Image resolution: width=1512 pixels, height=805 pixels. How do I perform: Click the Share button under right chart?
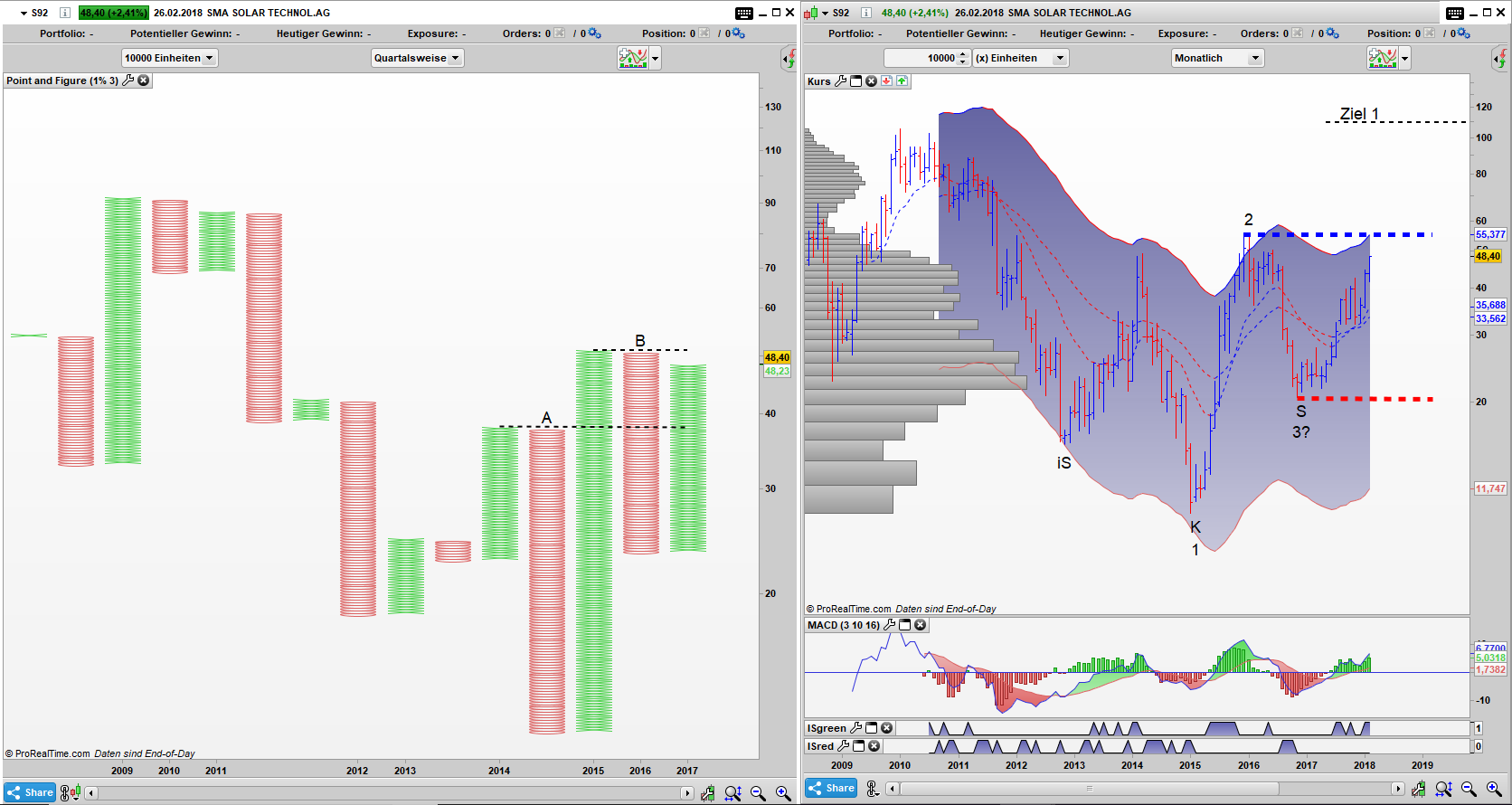pos(831,788)
